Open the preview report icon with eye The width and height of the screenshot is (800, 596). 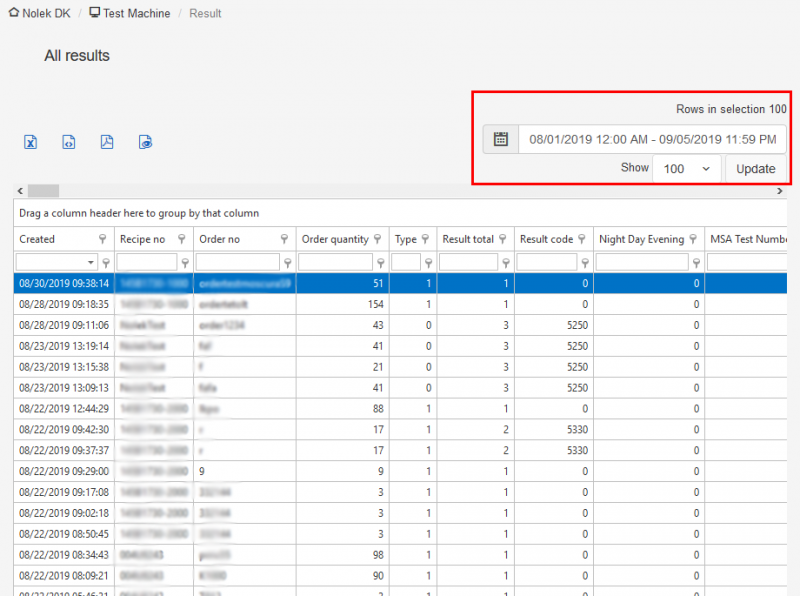(145, 142)
